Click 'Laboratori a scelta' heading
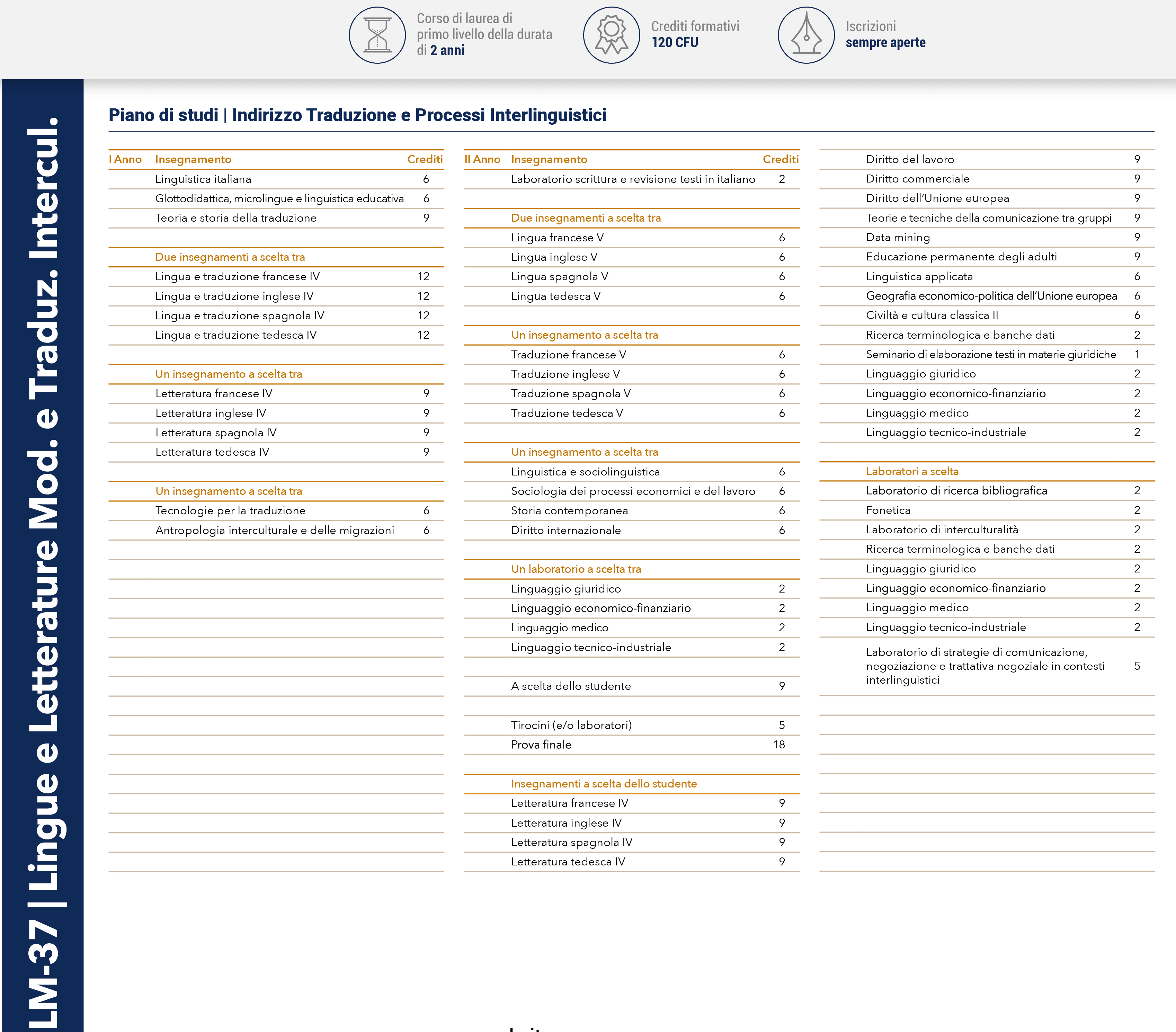The image size is (1176, 1032). tap(912, 472)
